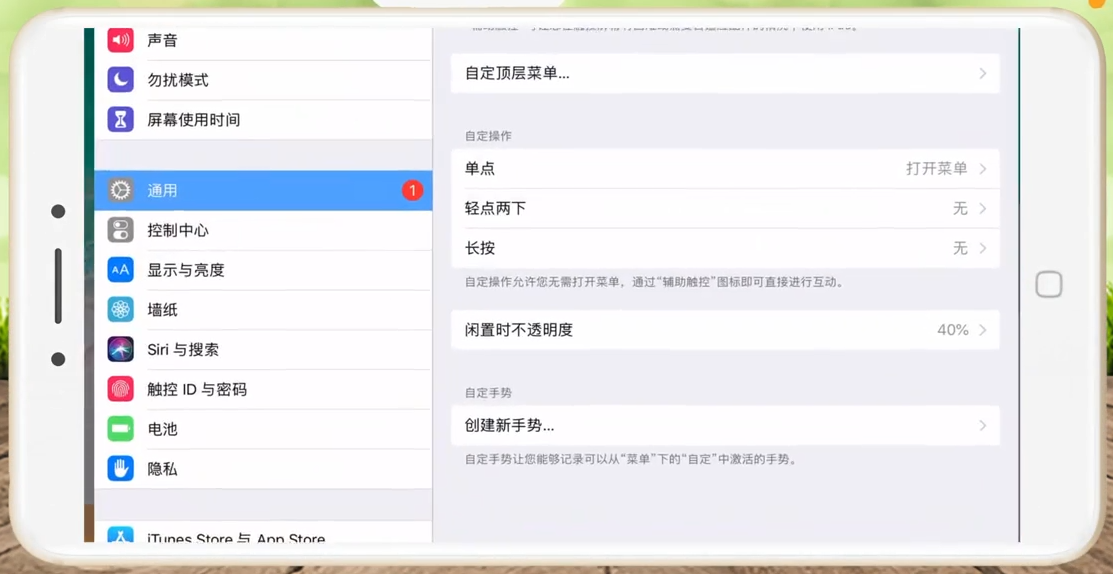
Task: Open 屏幕使用时间 settings
Action: pos(263,119)
